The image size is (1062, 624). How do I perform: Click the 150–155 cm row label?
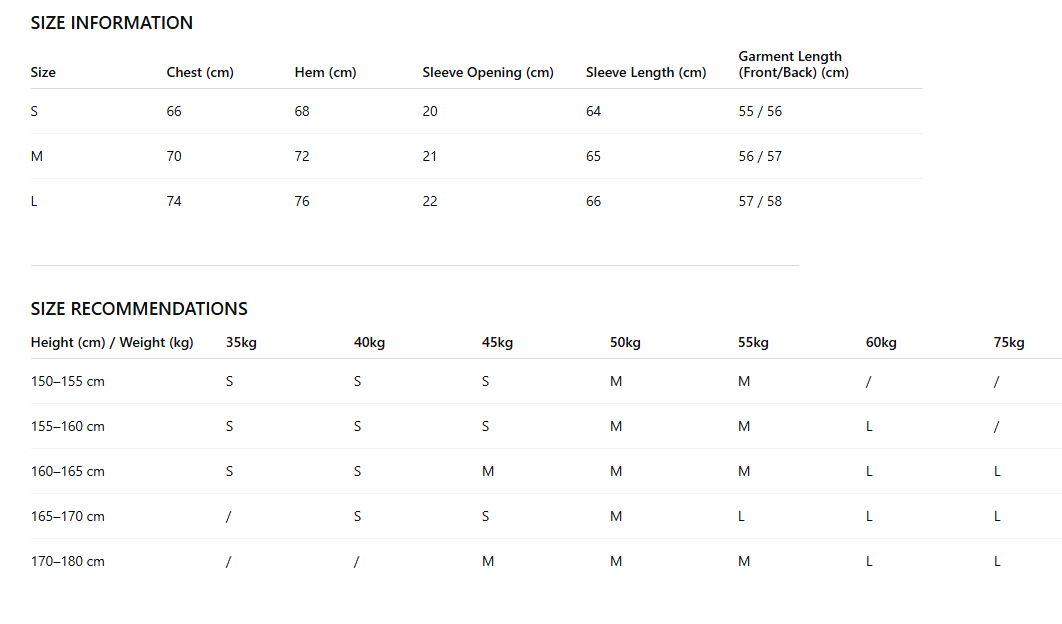68,381
